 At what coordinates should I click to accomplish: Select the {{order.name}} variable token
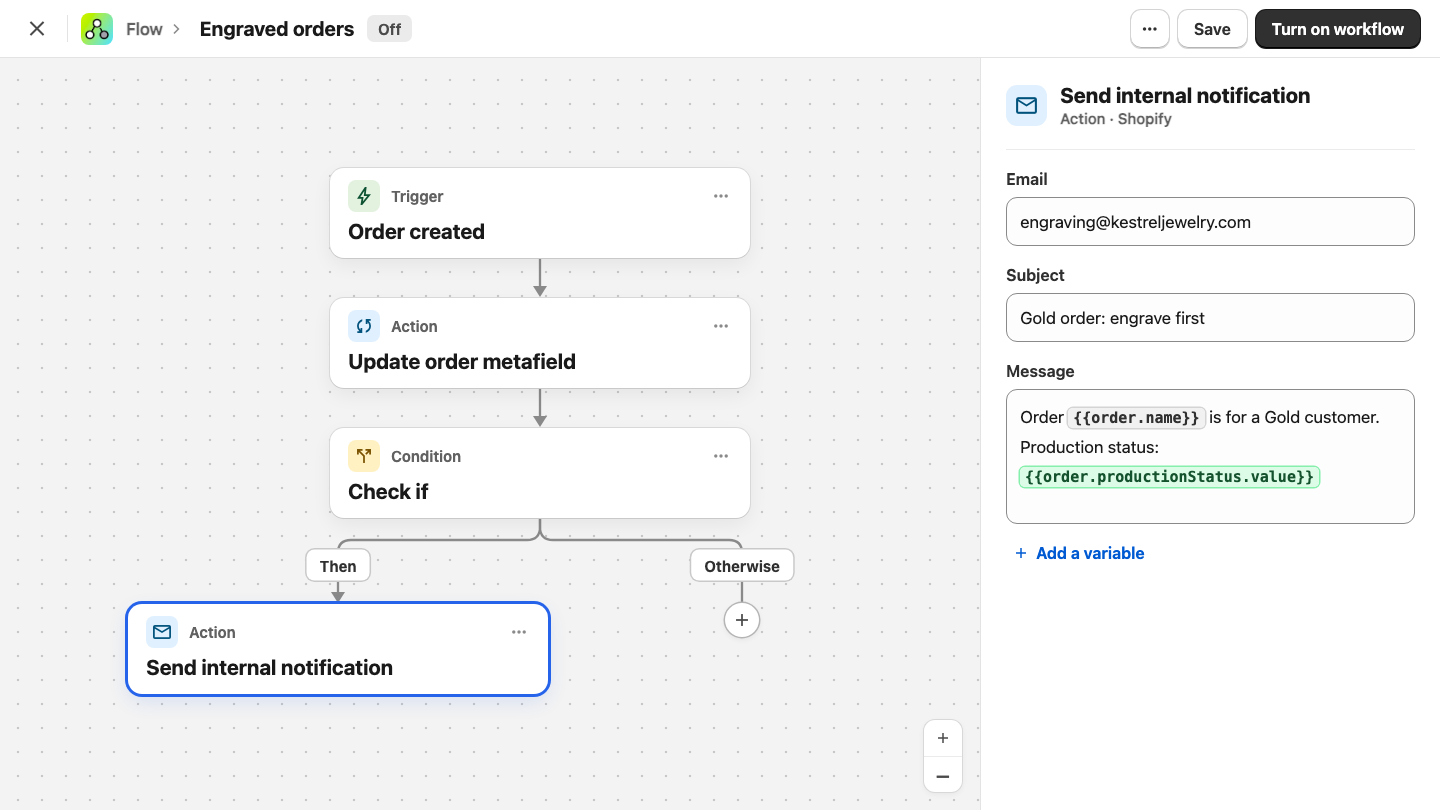tap(1136, 418)
